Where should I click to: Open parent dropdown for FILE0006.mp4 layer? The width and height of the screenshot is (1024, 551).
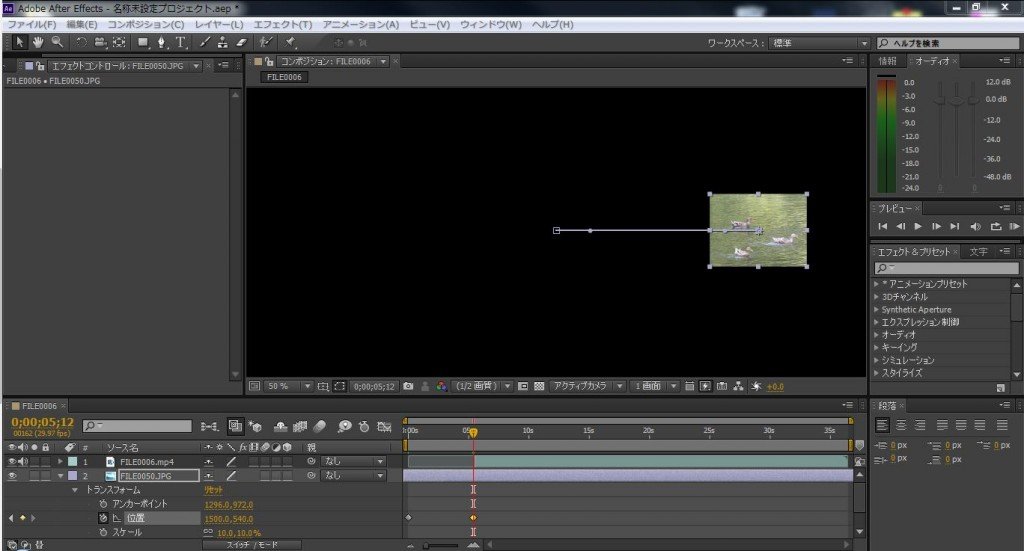353,461
